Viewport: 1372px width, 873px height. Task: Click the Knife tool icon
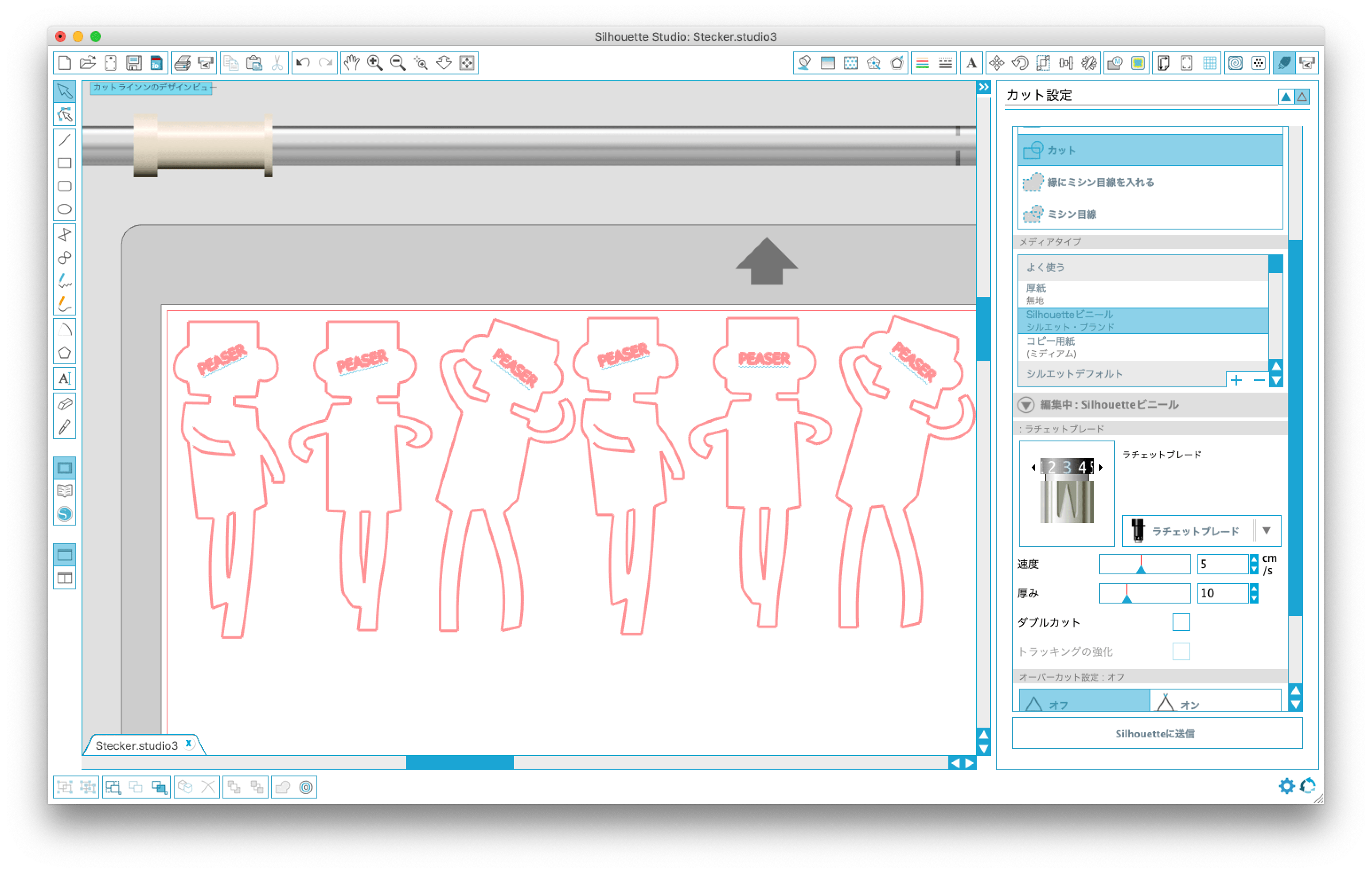tap(64, 427)
